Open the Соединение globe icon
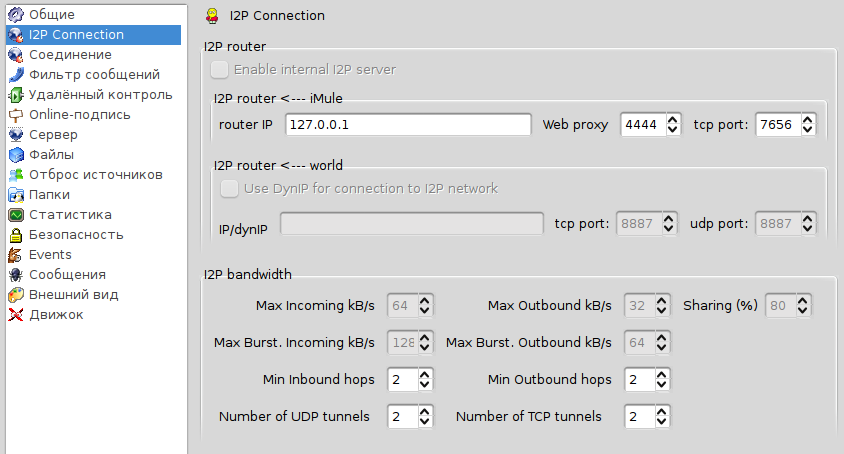This screenshot has height=454, width=844. [x=16, y=54]
